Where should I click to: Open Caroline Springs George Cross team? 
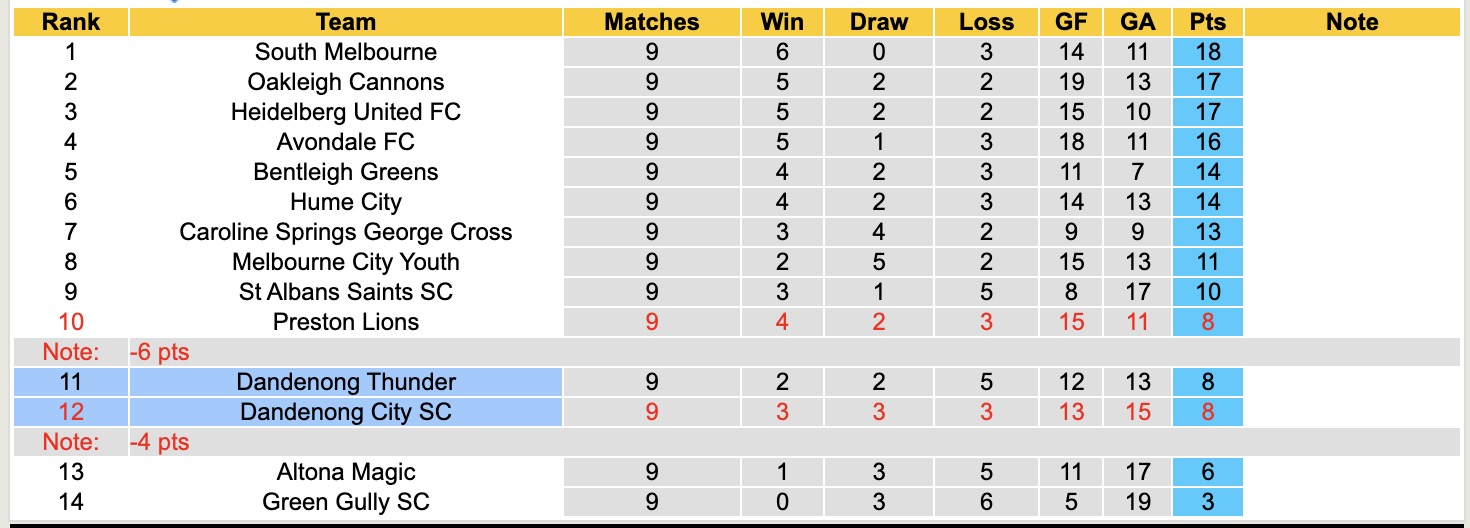click(345, 232)
